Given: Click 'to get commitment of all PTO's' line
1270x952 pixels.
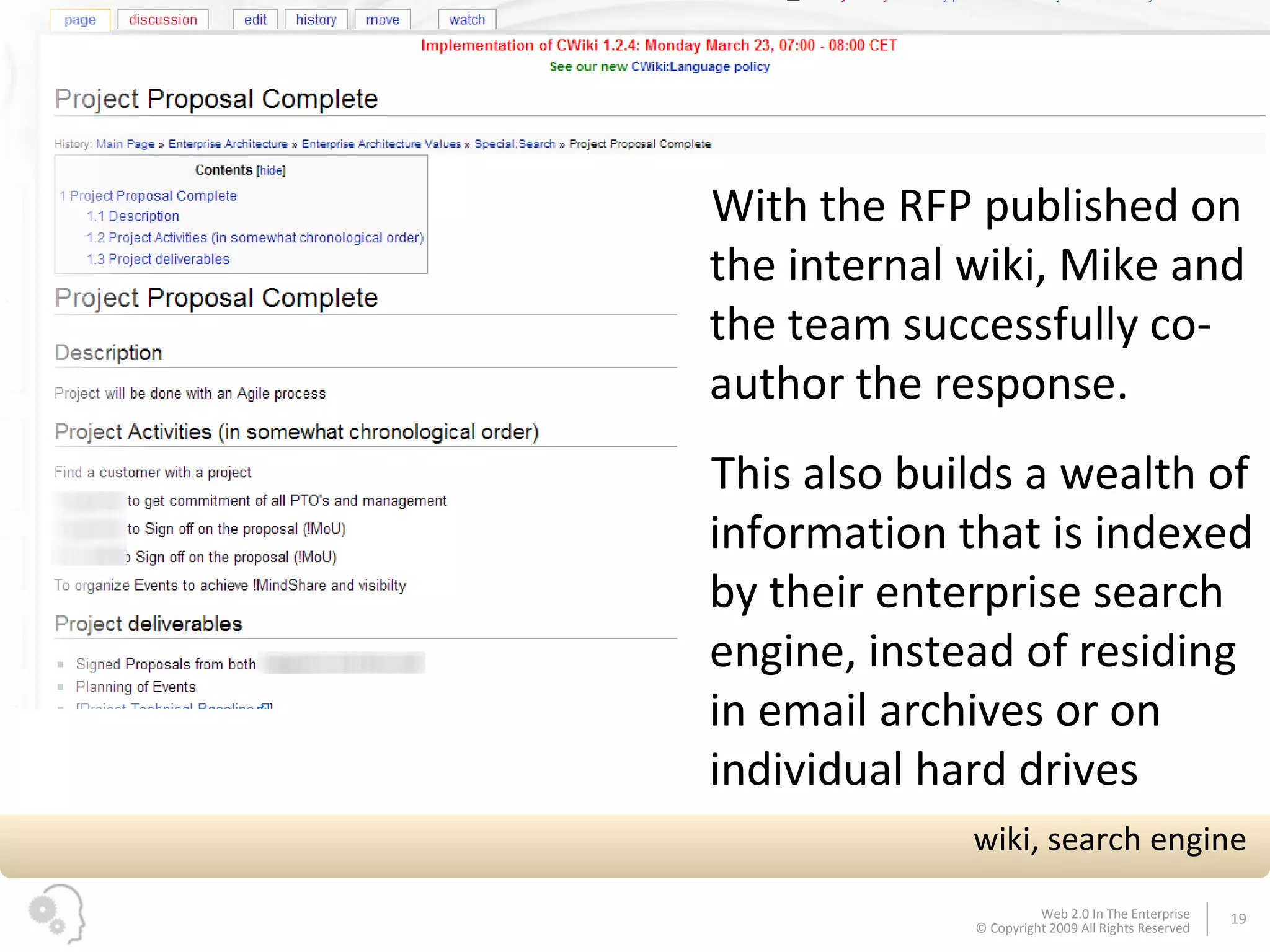Looking at the screenshot, I should (x=286, y=501).
